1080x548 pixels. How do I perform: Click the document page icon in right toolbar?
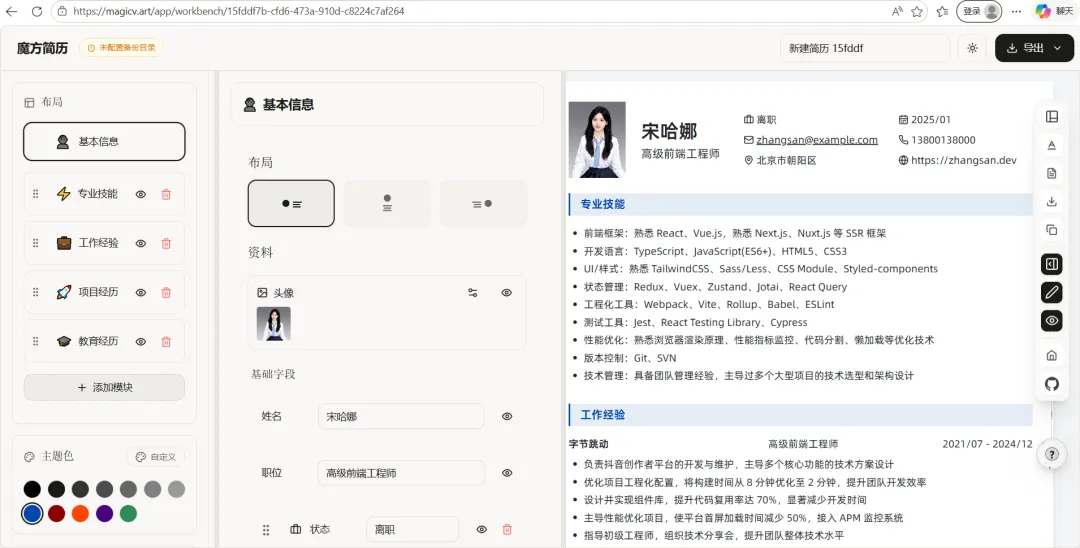(x=1051, y=173)
